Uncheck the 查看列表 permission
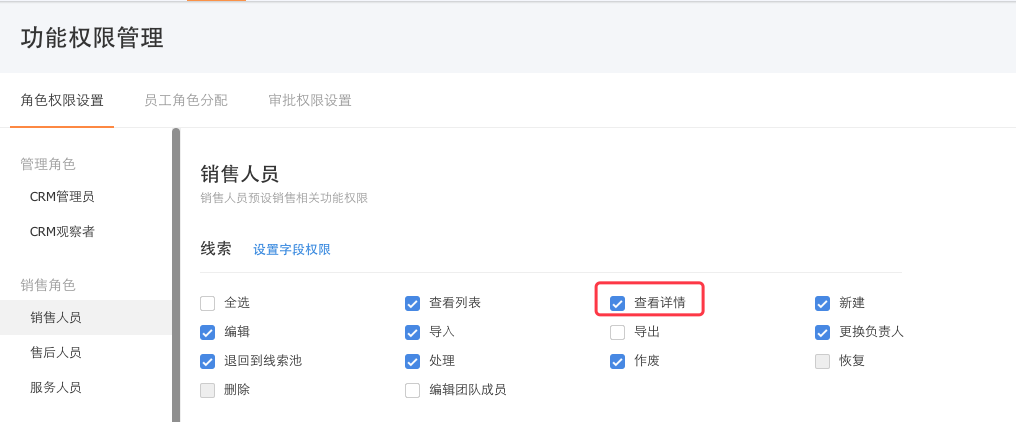This screenshot has width=1016, height=422. click(x=412, y=303)
